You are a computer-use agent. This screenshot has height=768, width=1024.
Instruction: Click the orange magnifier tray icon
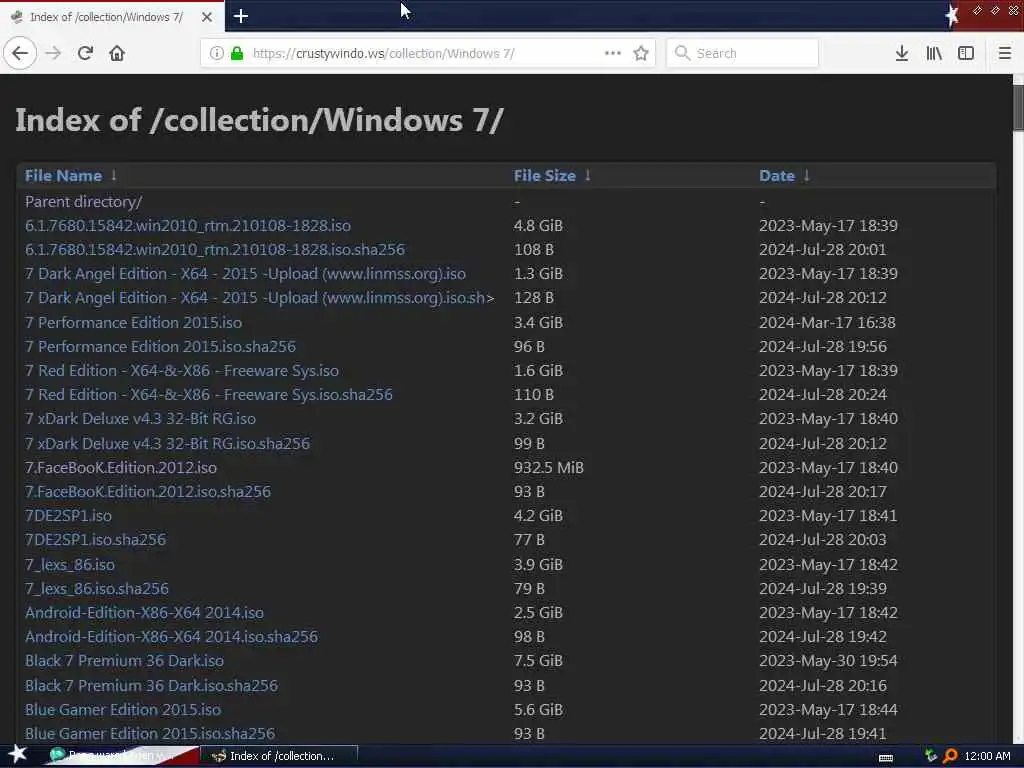(x=950, y=756)
